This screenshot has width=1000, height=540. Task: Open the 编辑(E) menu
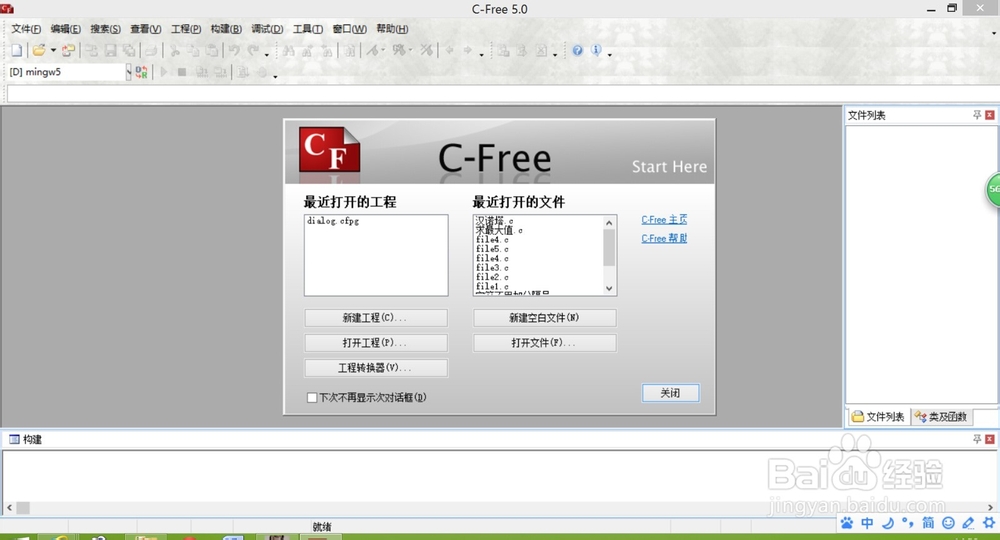pyautogui.click(x=66, y=29)
